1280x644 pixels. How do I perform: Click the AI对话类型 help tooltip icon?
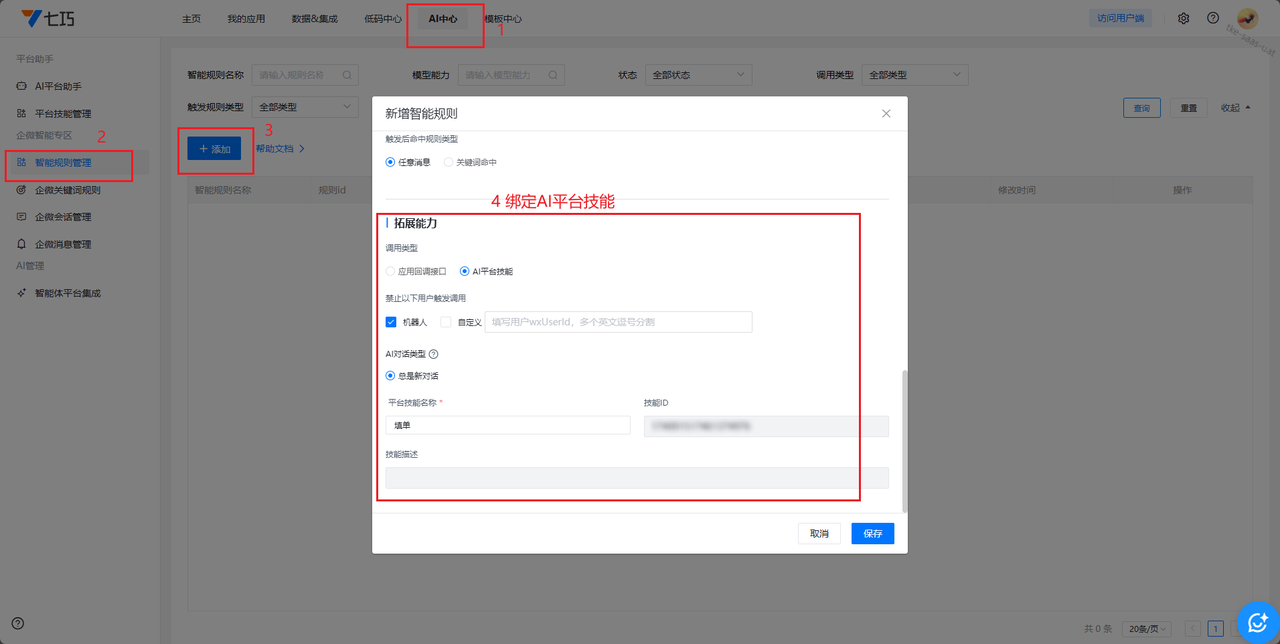[433, 354]
